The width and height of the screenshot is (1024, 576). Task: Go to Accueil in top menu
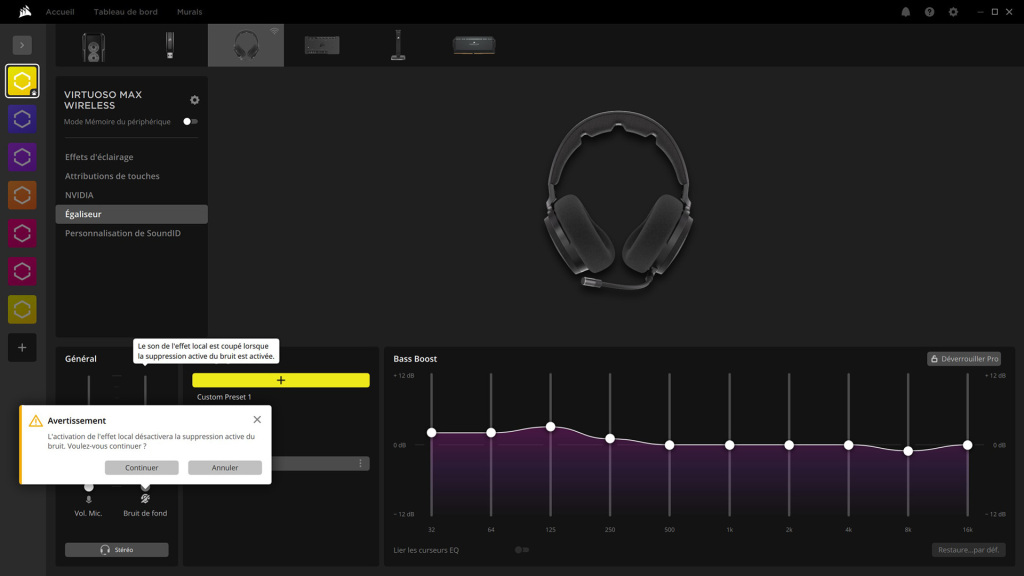tap(60, 12)
